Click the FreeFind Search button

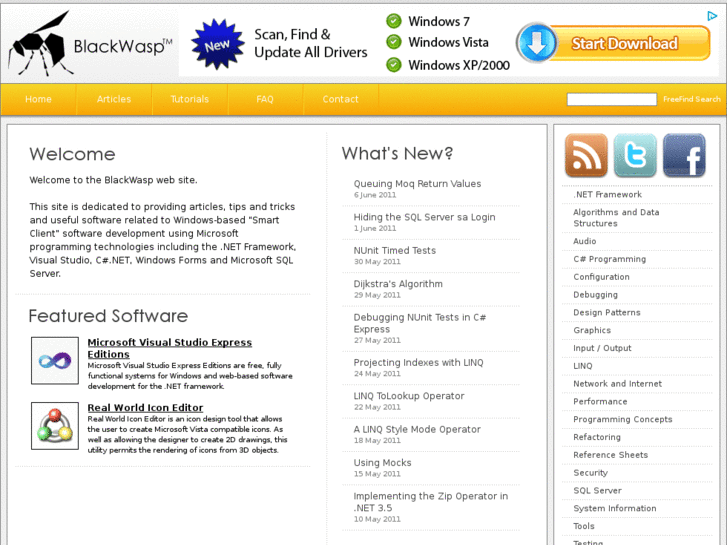pos(692,99)
